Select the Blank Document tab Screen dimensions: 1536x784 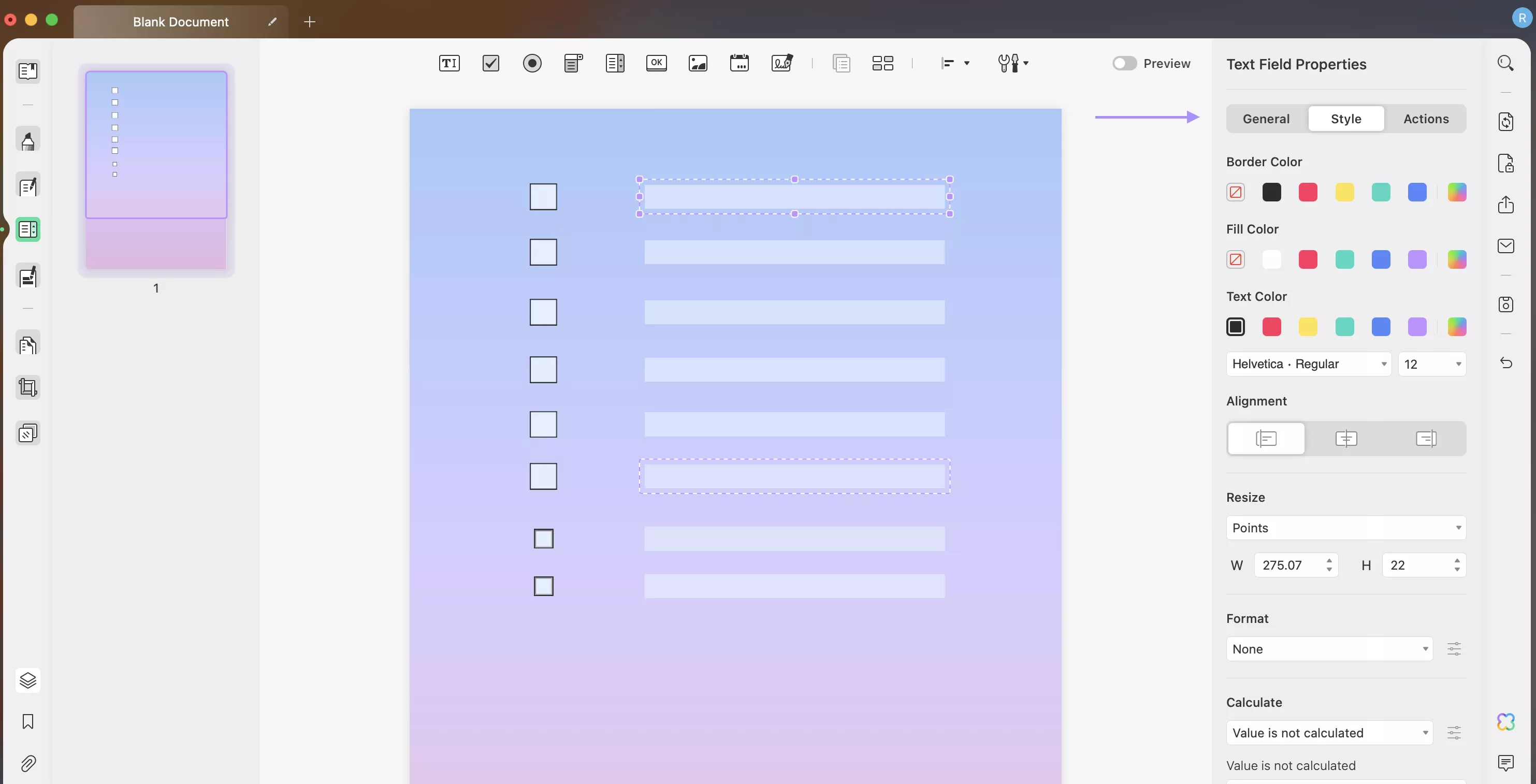click(180, 21)
